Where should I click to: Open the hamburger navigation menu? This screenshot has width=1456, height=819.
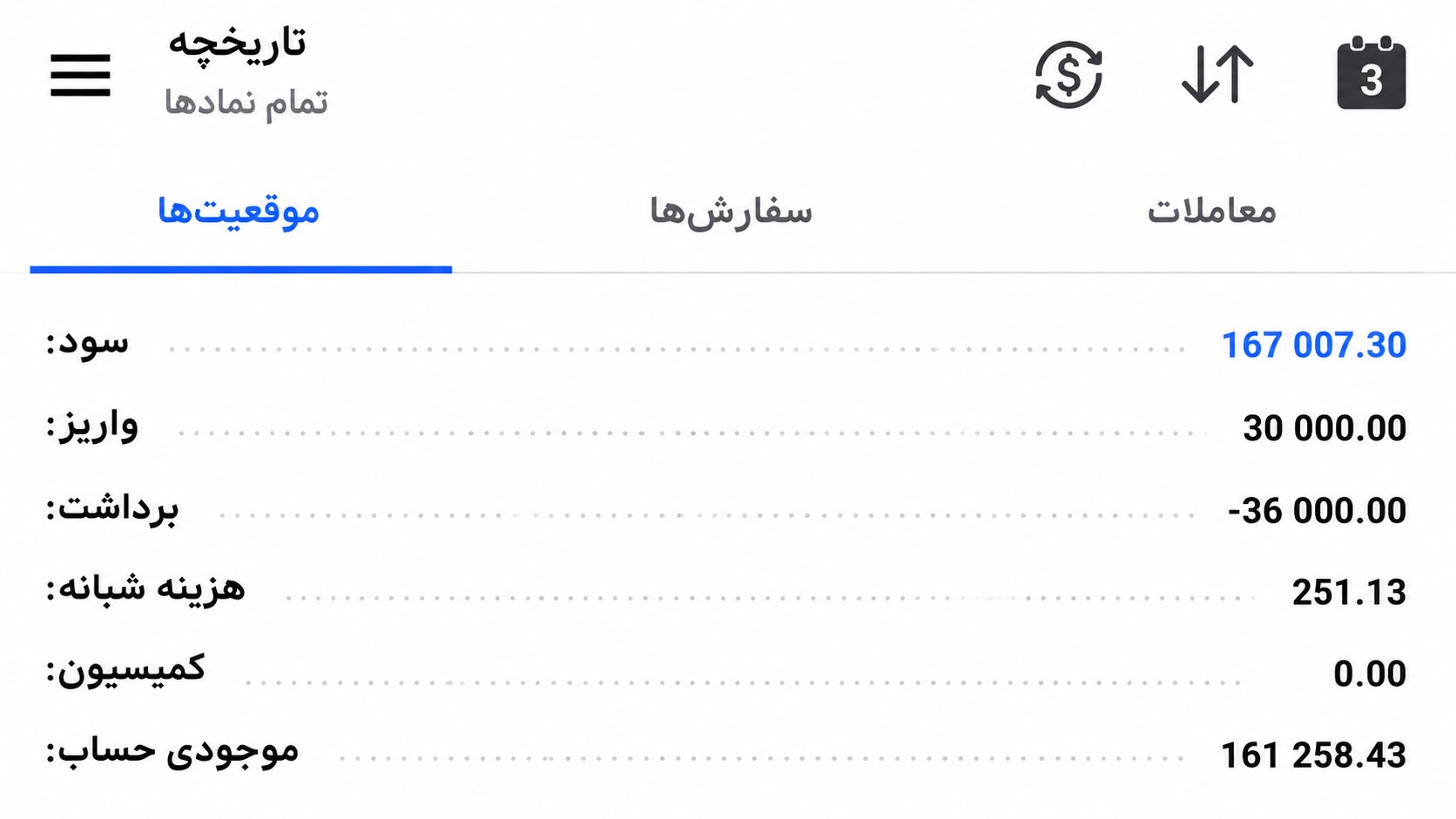click(x=80, y=75)
